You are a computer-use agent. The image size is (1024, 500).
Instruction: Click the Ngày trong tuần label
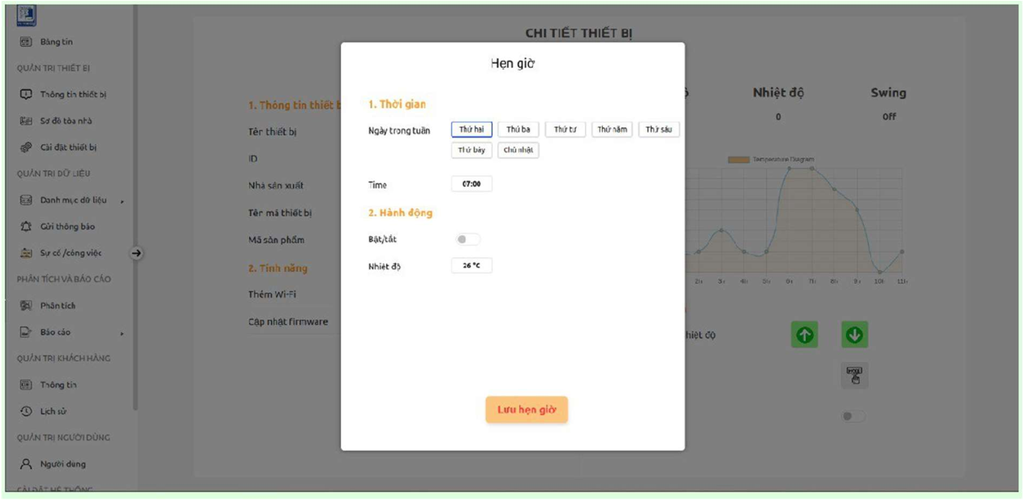(x=399, y=131)
